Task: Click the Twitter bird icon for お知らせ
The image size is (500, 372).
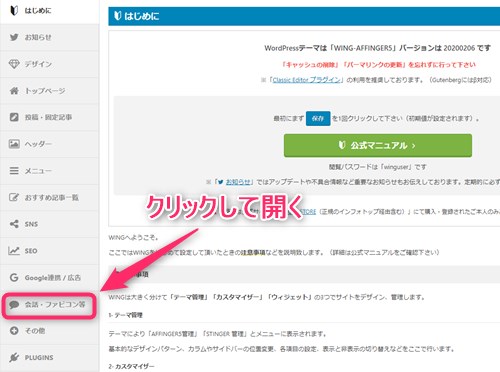Action: coord(14,37)
